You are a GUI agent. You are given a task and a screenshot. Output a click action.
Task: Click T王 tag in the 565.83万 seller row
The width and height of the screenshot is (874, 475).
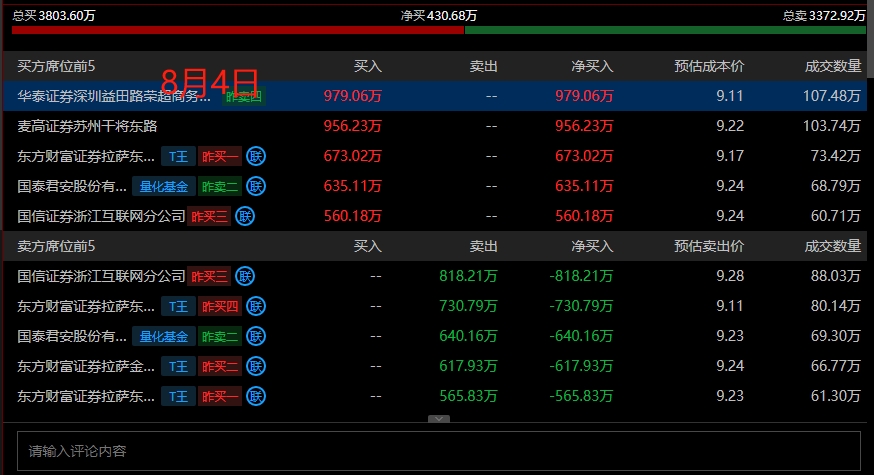click(178, 397)
